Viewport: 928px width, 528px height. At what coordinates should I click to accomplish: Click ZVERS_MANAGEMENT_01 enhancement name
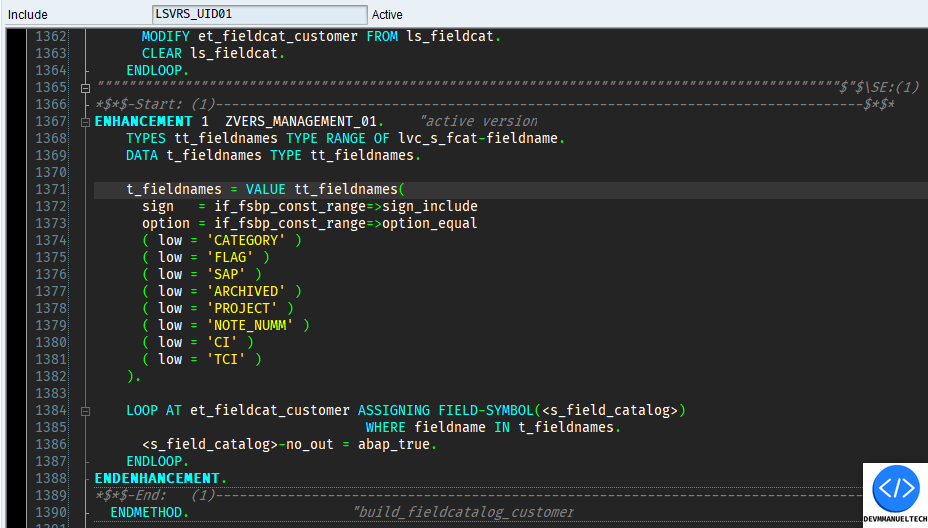(301, 121)
